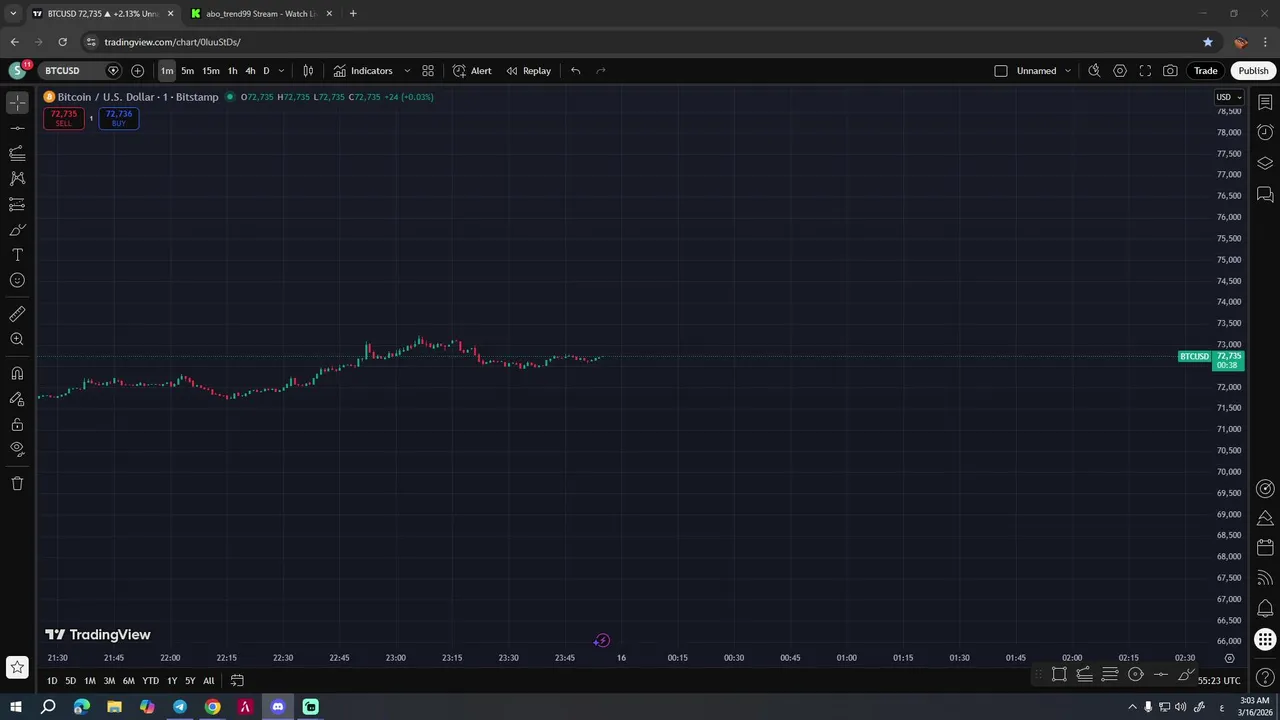1280x720 pixels.
Task: Switch to the D daily timeframe
Action: pos(266,71)
